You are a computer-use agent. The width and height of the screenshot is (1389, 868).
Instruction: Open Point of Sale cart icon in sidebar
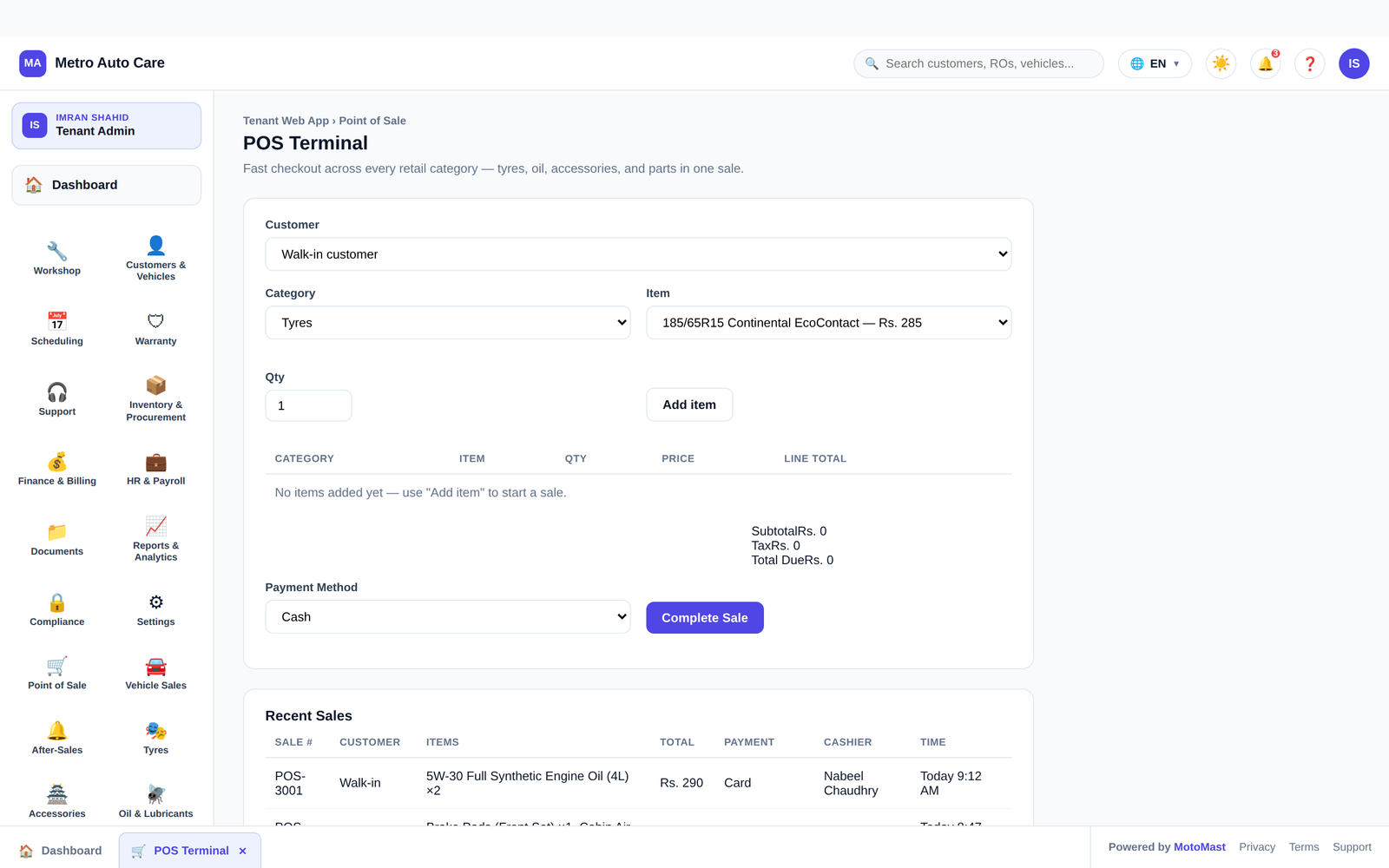(x=57, y=674)
